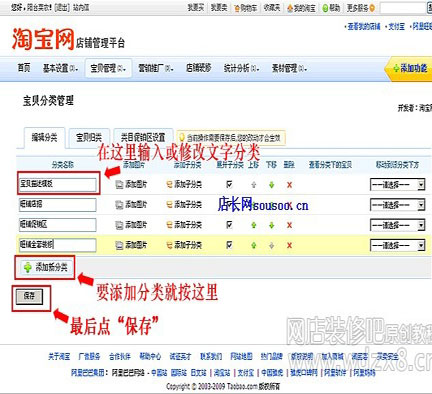Viewport: 432px width, 394px height.
Task: Expand 素材管理 navigation menu
Action: pos(289,68)
